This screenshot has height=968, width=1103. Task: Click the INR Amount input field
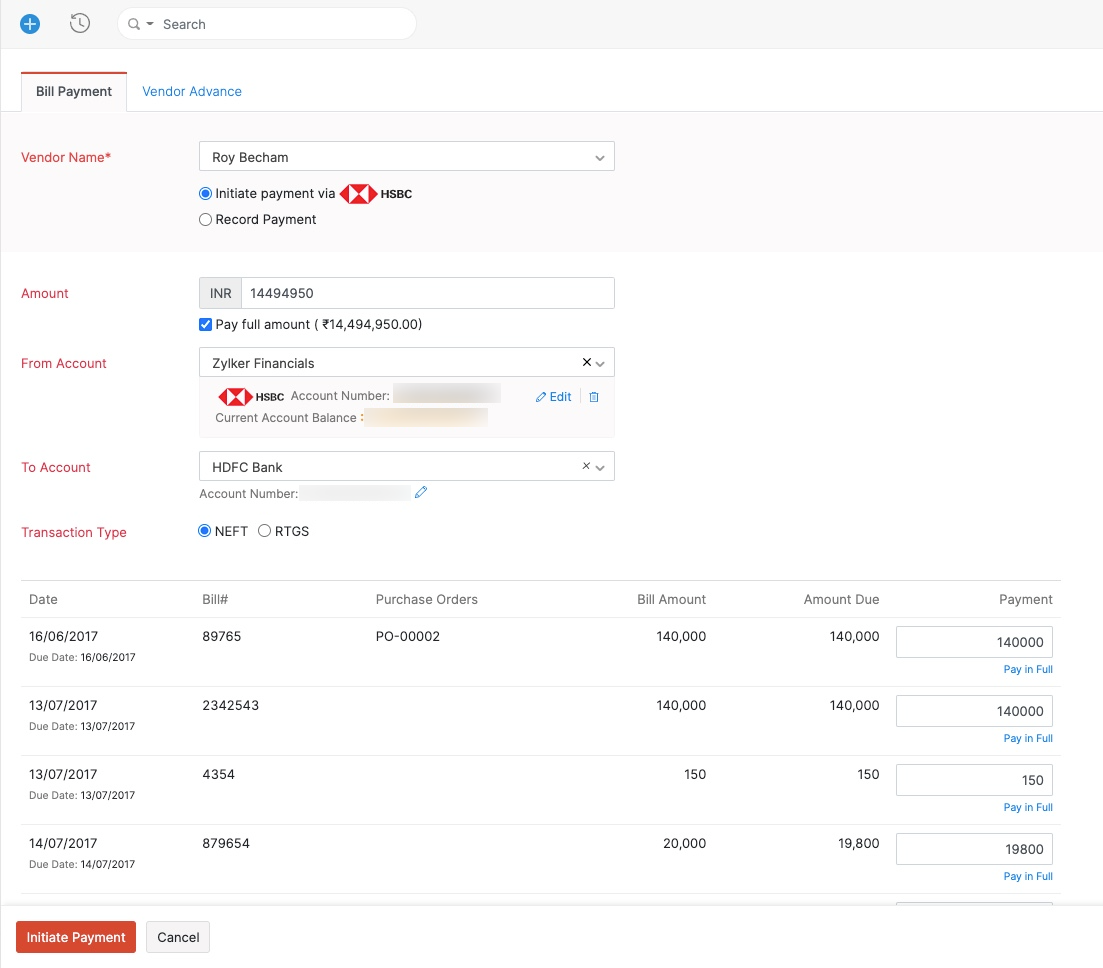click(427, 293)
